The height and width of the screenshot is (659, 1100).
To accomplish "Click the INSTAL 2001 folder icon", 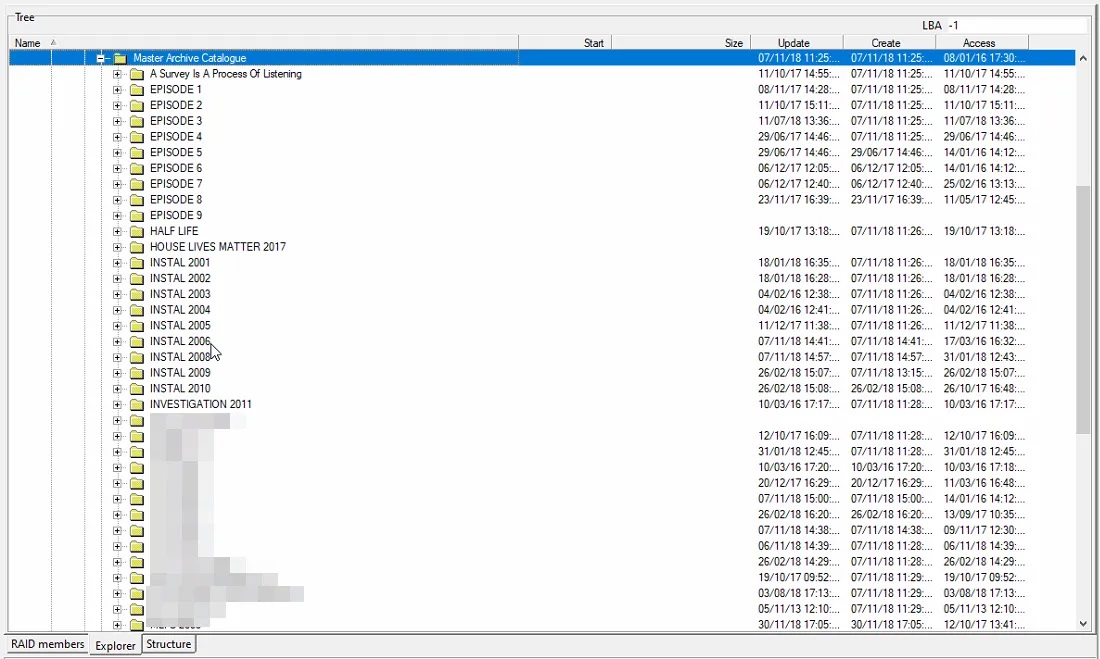I will point(137,263).
